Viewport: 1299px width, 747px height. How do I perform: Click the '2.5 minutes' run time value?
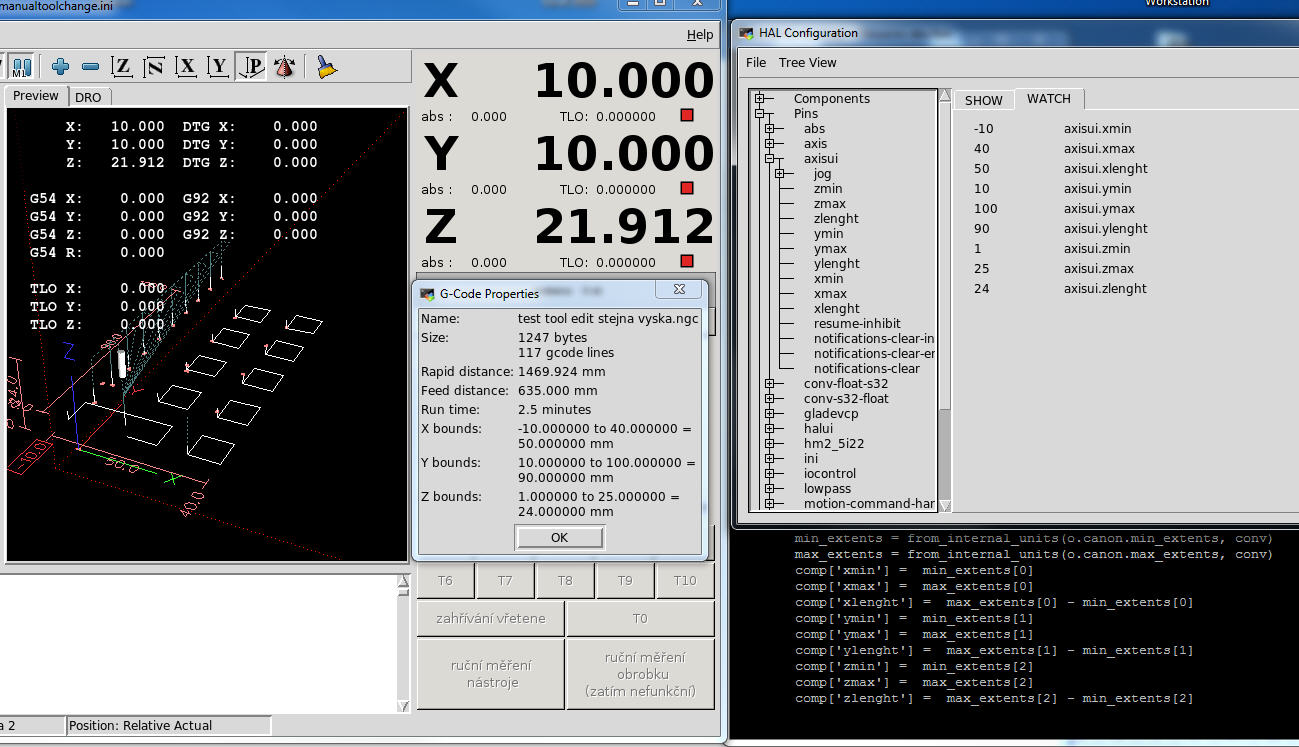554,410
